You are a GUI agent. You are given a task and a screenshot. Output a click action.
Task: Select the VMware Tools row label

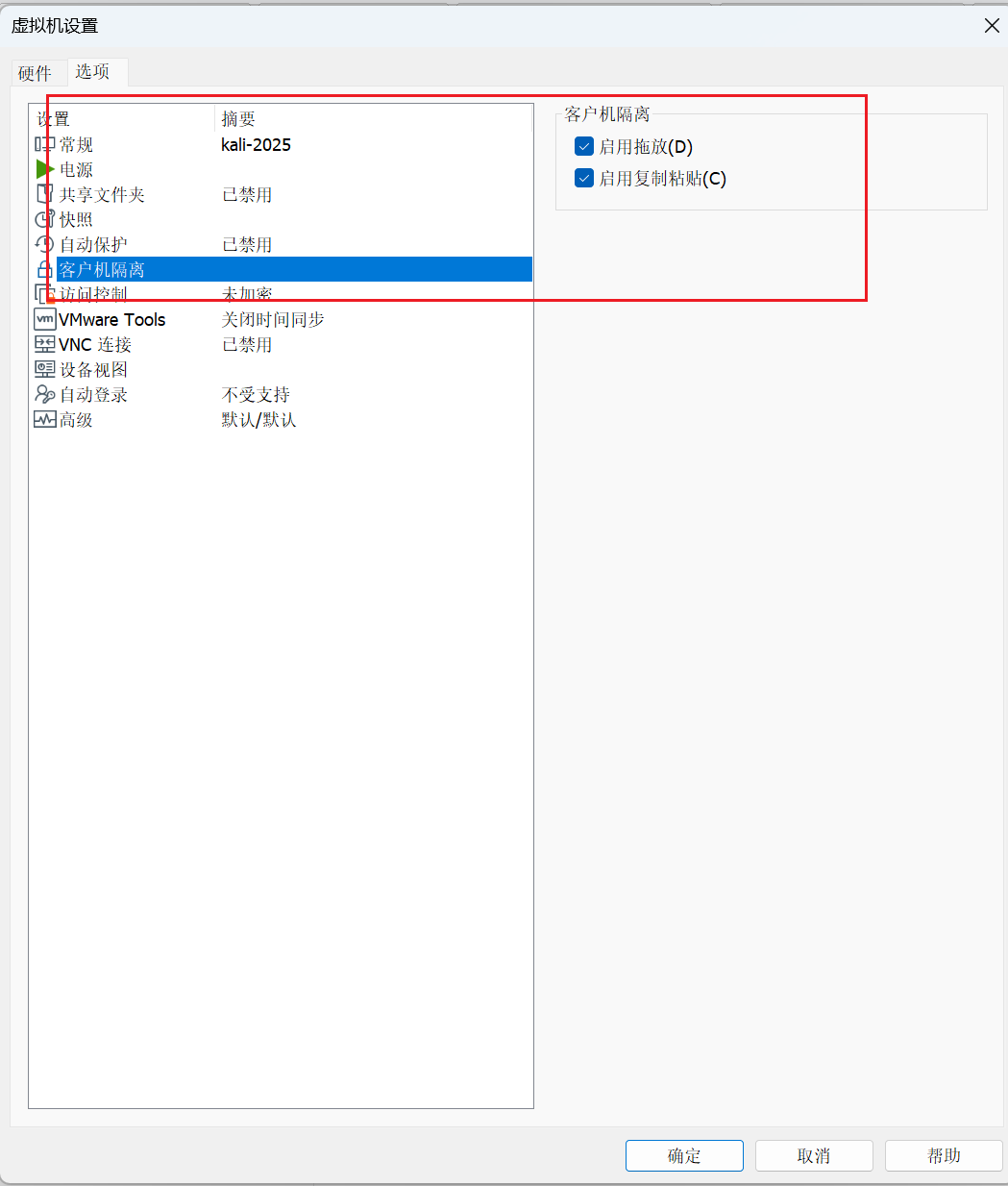112,319
